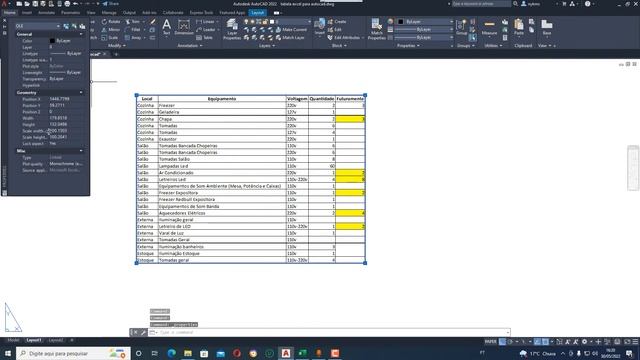Screen dimensions: 640x360
Task: Expand the Utilities panel dropdown
Action: (493, 46)
